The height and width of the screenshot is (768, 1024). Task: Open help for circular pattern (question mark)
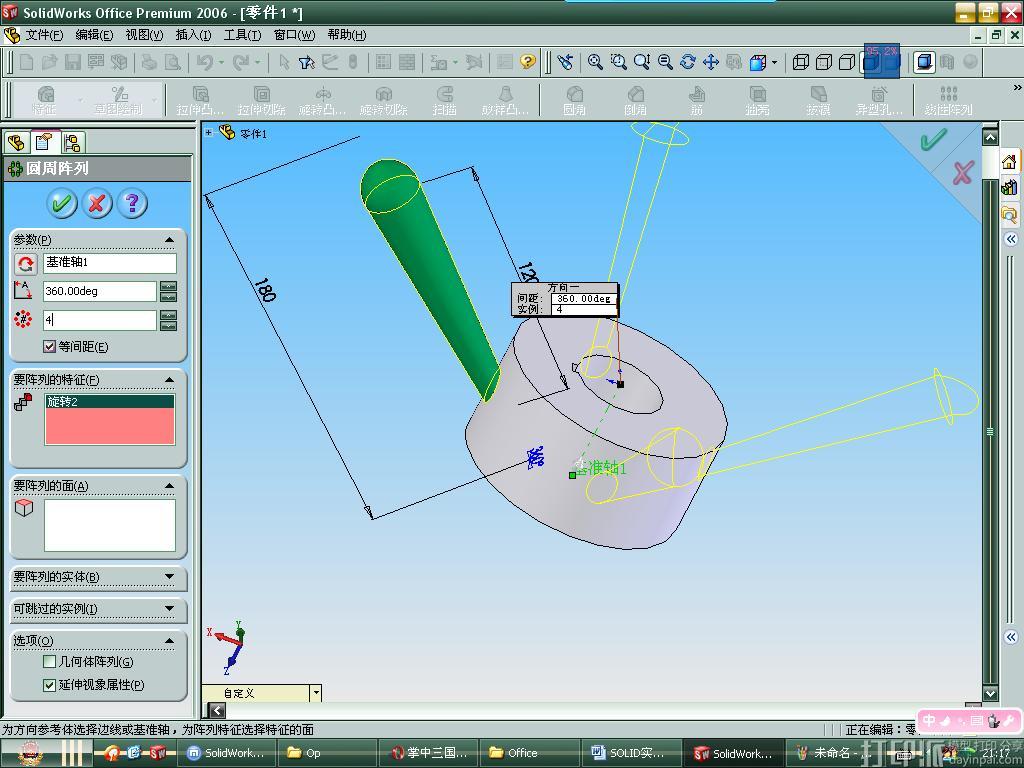132,204
